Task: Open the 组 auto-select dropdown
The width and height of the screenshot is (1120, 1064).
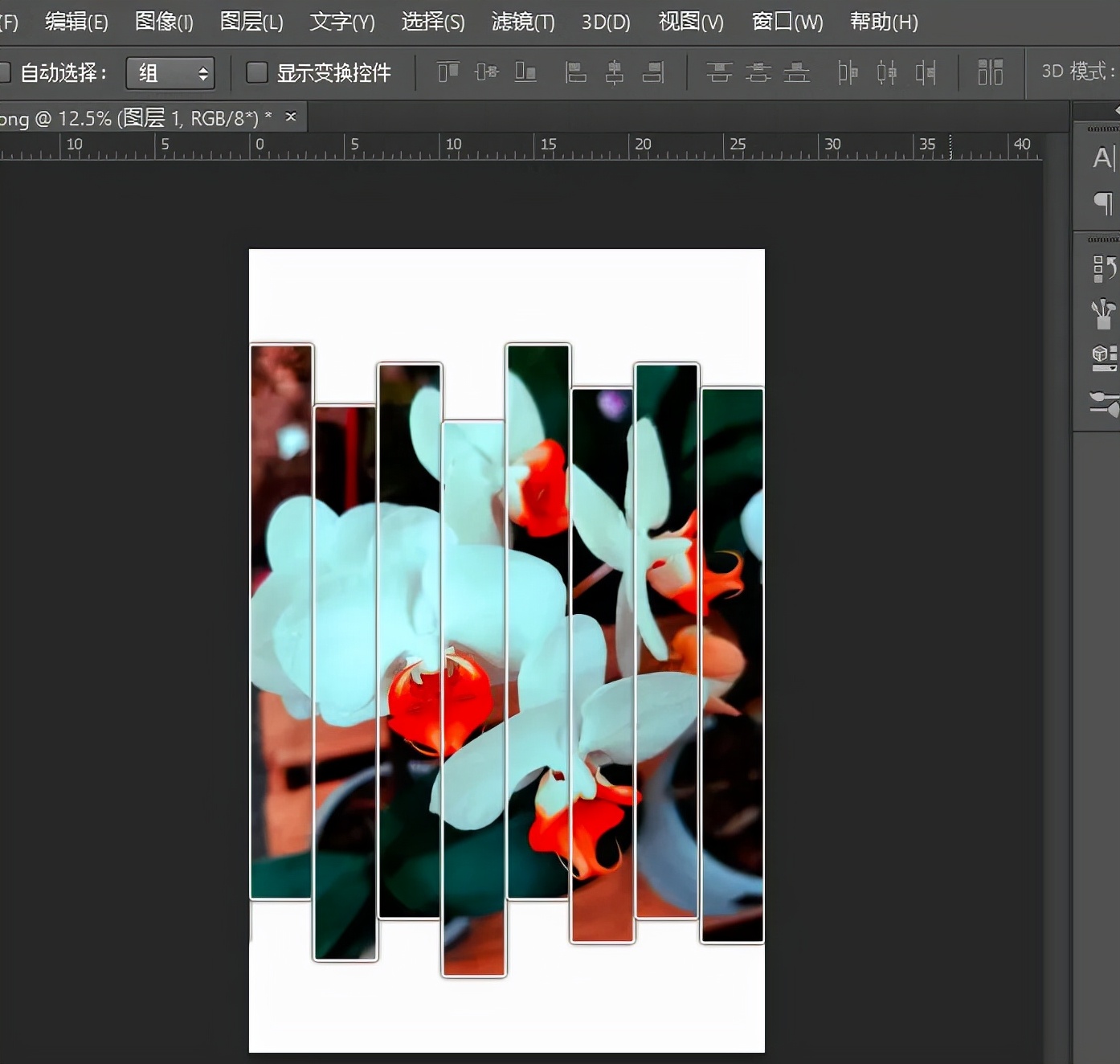Action: [x=170, y=74]
